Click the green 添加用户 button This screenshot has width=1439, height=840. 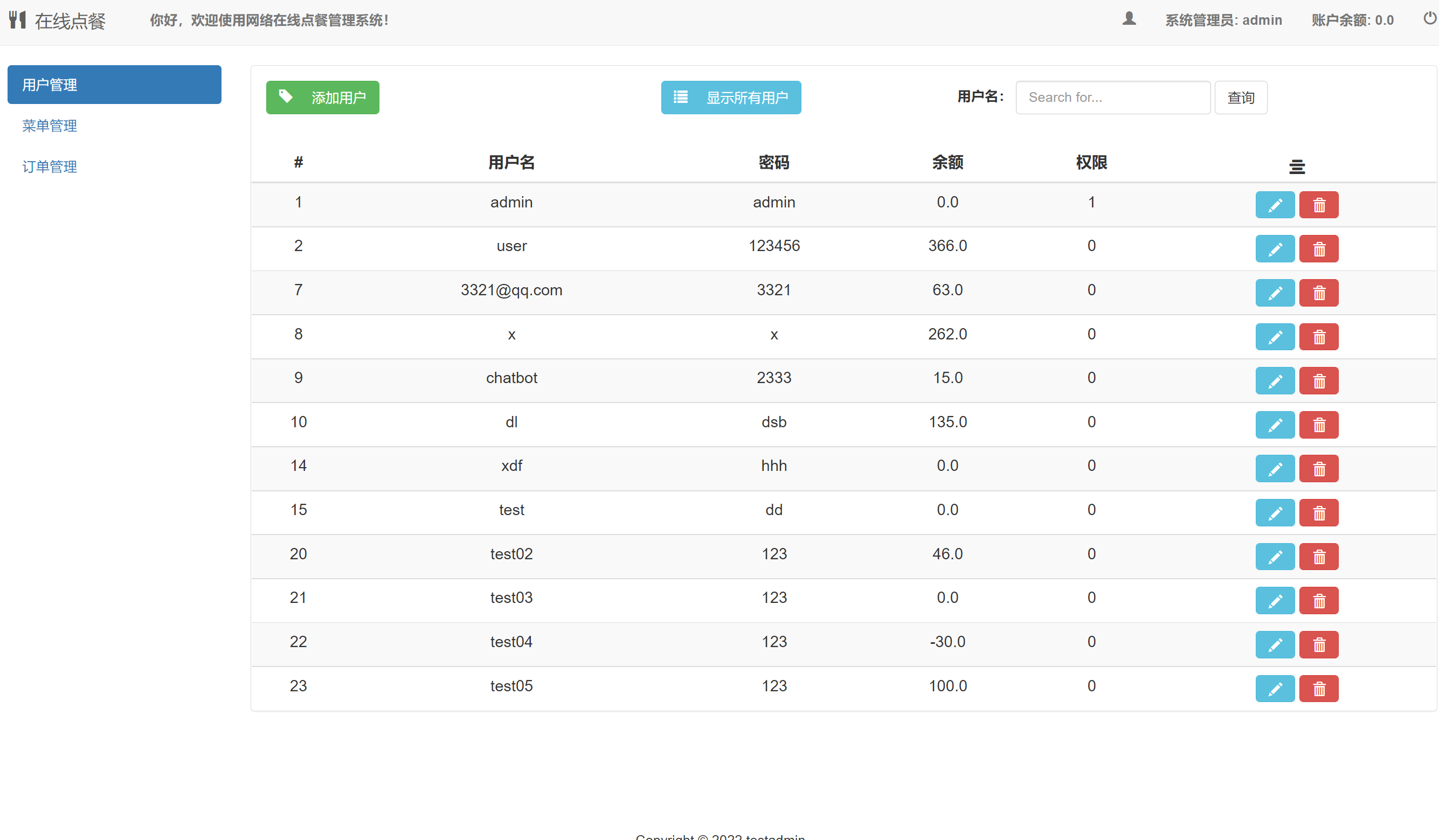[x=322, y=98]
